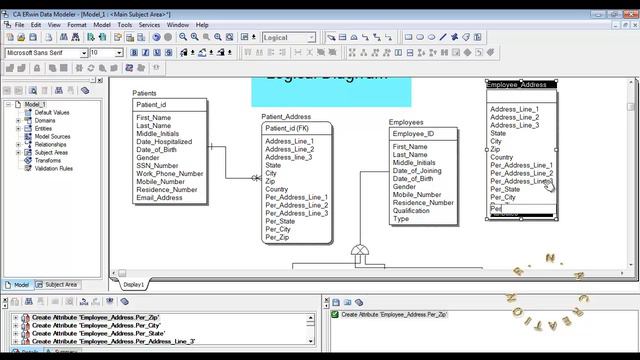This screenshot has width=640, height=360.
Task: Select the Non-identifying relationship tool
Action: click(x=388, y=38)
